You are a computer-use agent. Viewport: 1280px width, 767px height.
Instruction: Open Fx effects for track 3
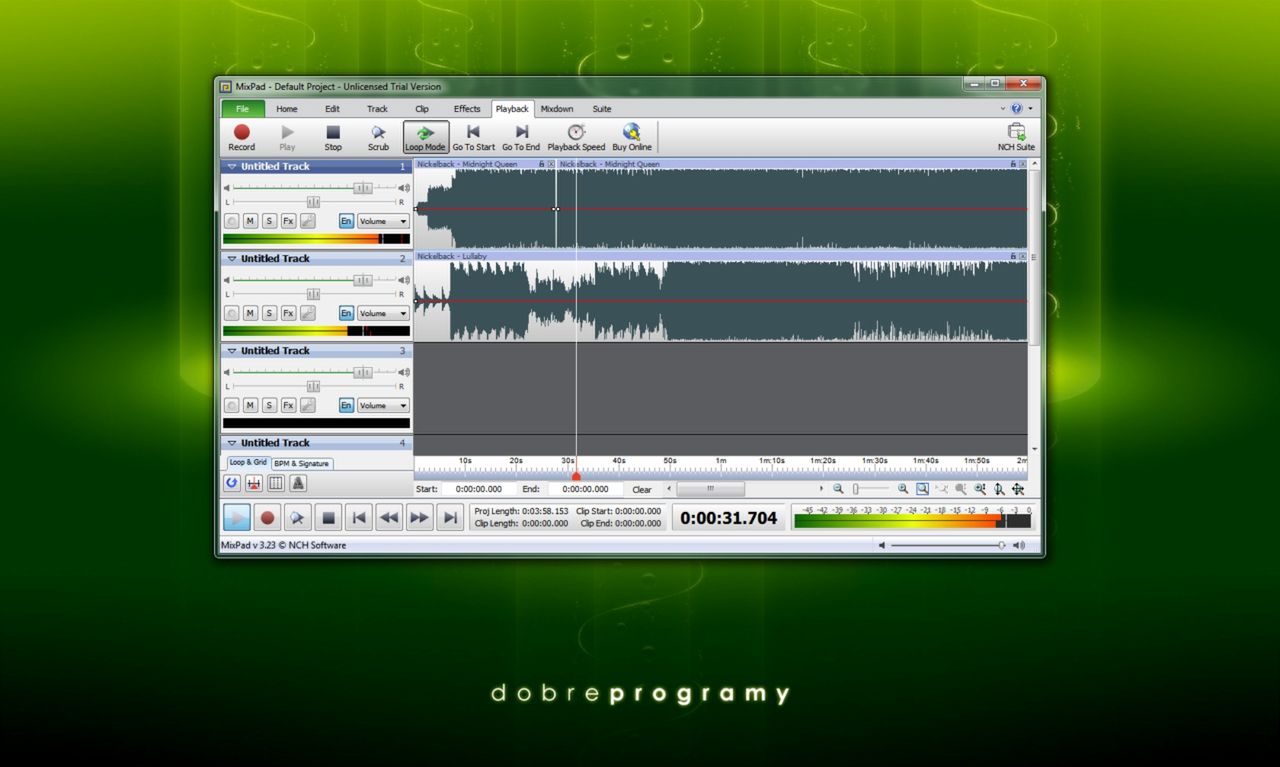[x=288, y=405]
